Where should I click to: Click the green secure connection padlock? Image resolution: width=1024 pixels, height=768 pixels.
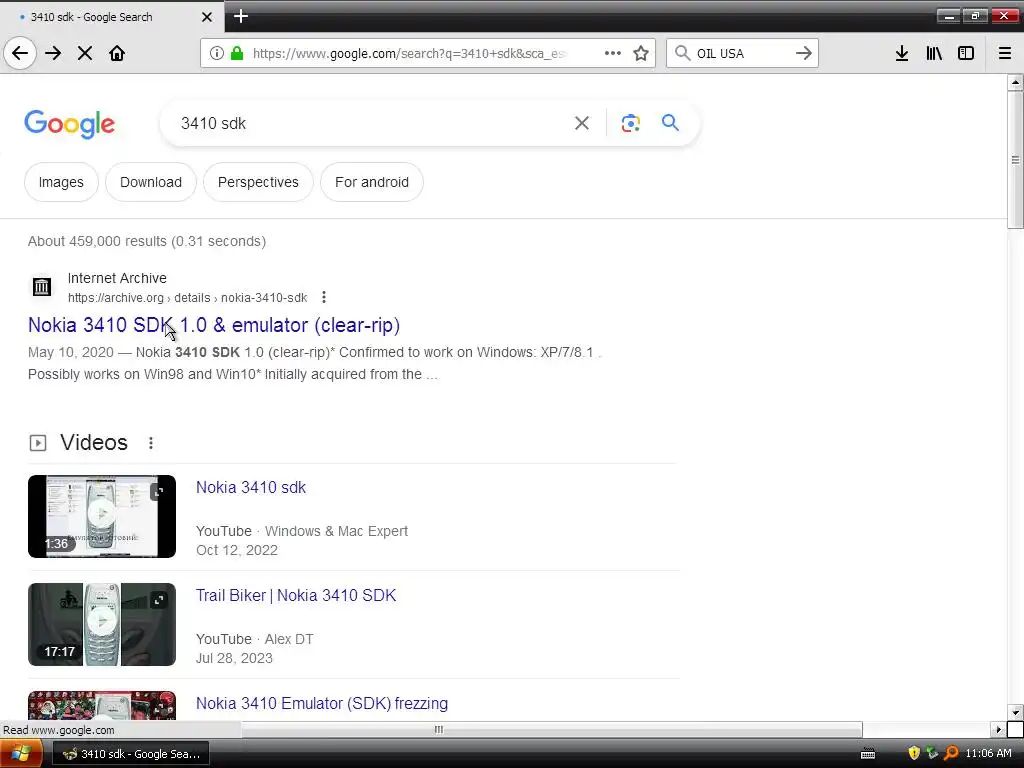(237, 53)
